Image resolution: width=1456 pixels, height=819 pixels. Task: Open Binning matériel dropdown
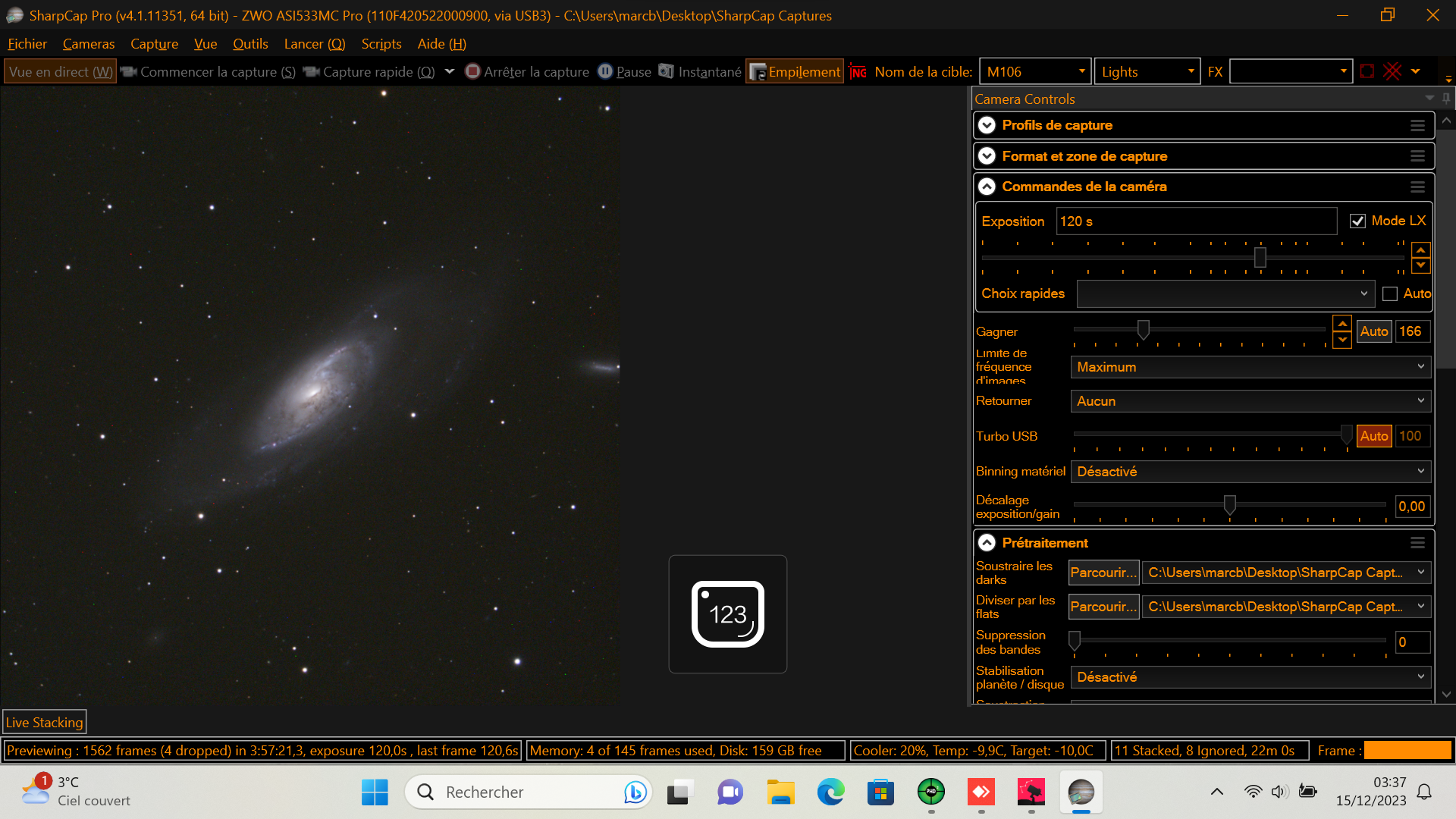click(x=1250, y=472)
